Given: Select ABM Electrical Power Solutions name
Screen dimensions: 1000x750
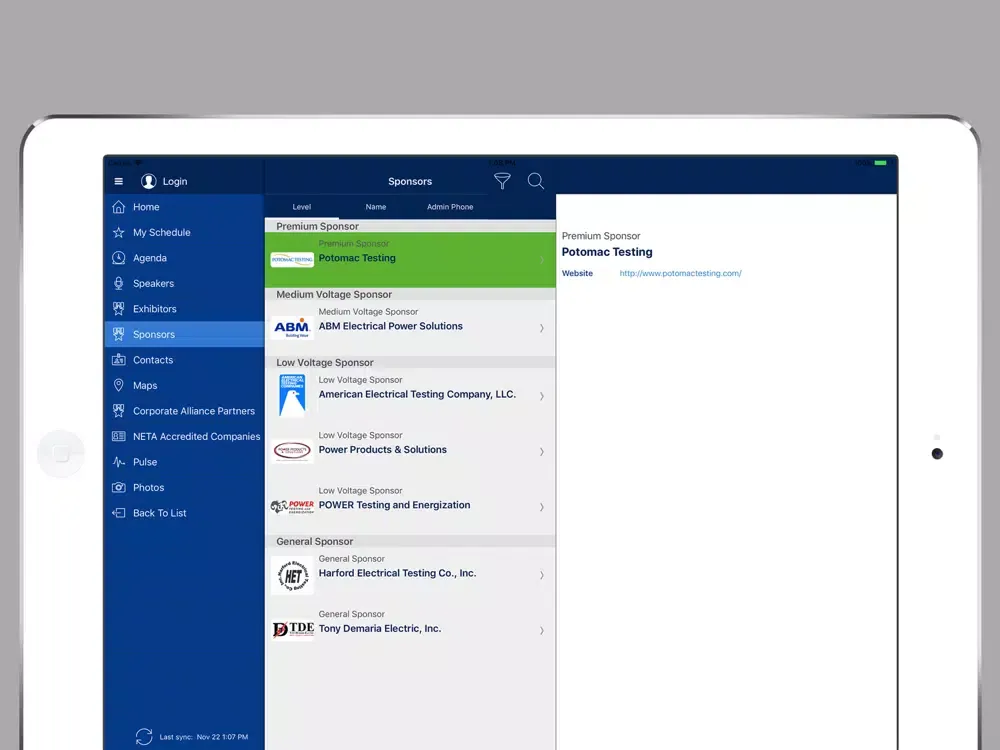Looking at the screenshot, I should (391, 326).
